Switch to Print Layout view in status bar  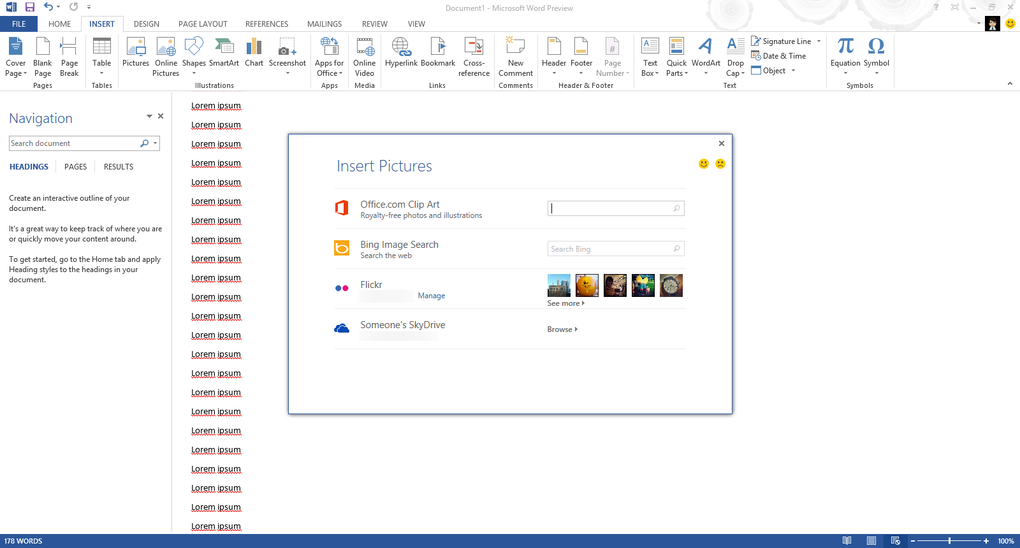click(x=871, y=541)
